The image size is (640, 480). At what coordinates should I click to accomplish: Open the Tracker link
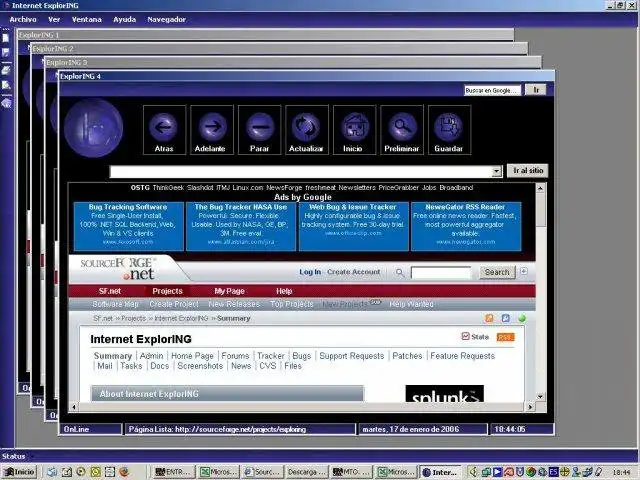coord(271,356)
